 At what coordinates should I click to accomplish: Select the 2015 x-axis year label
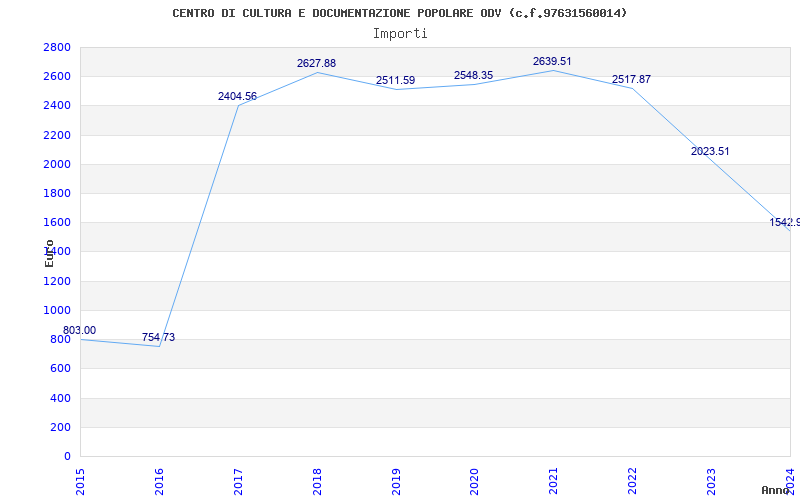81,482
